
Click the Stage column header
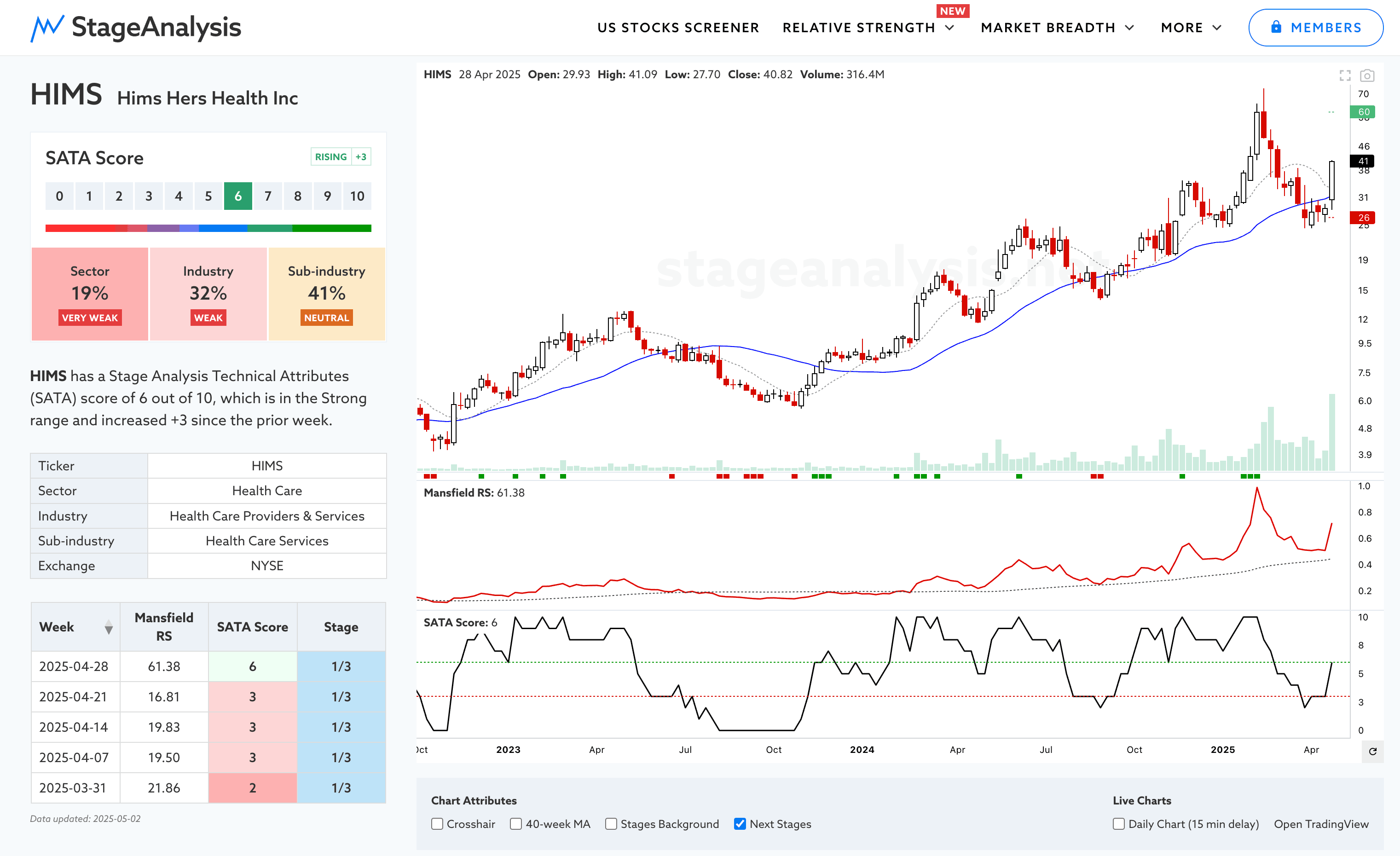pyautogui.click(x=341, y=627)
